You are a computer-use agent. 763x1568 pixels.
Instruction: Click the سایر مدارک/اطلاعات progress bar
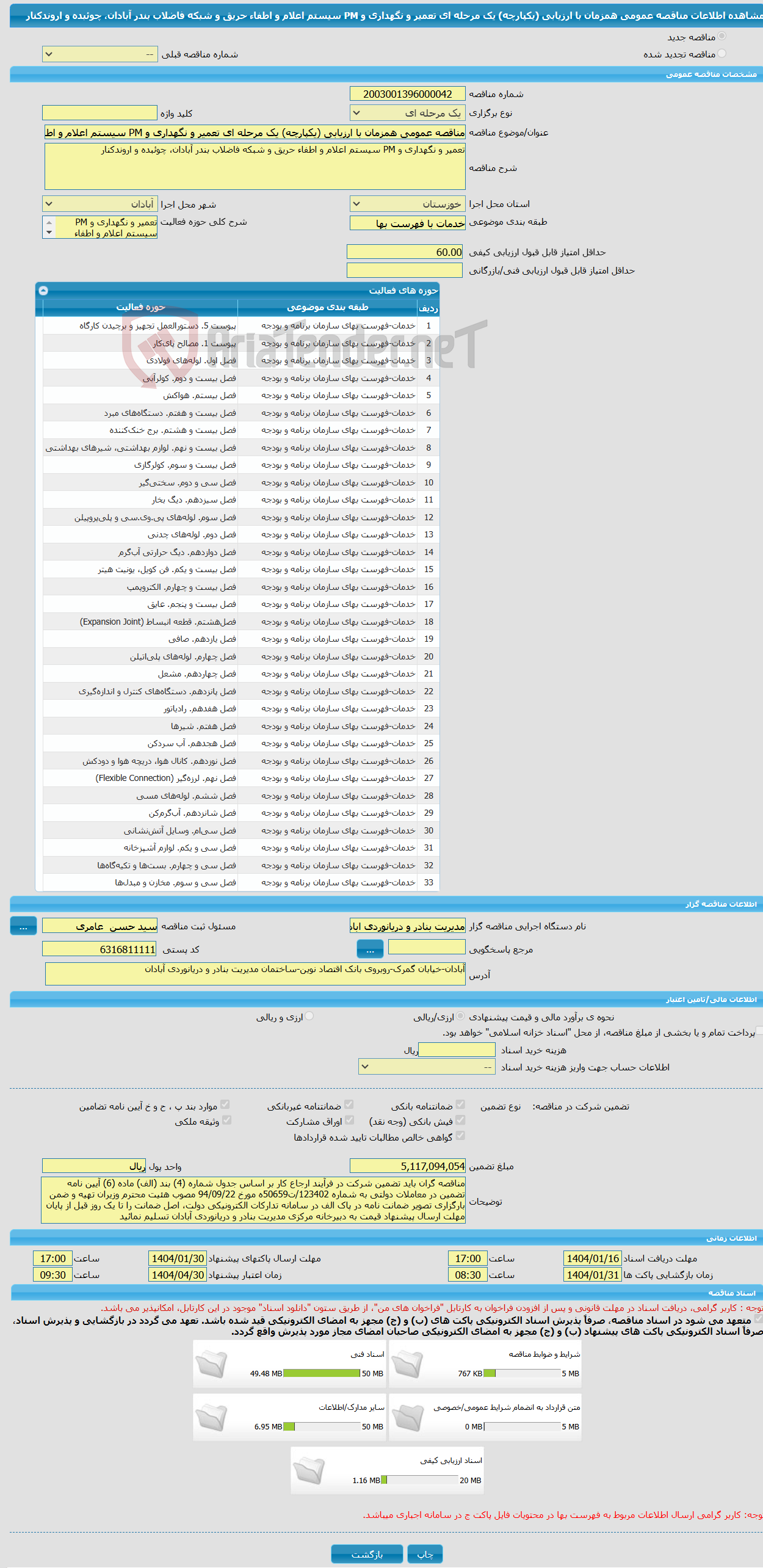322,1427
